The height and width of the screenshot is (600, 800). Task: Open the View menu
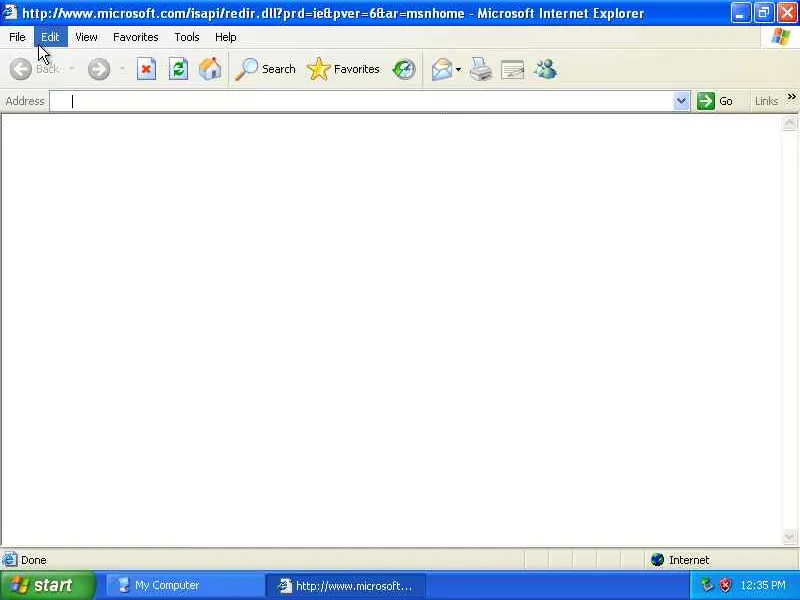coord(86,37)
